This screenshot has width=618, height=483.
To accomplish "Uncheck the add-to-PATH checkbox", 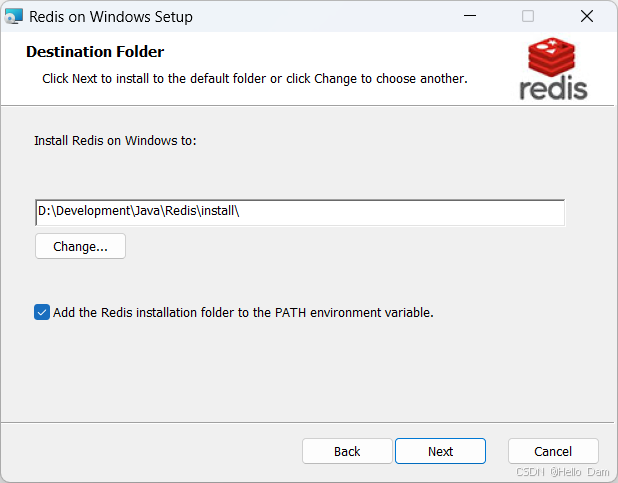I will click(42, 312).
